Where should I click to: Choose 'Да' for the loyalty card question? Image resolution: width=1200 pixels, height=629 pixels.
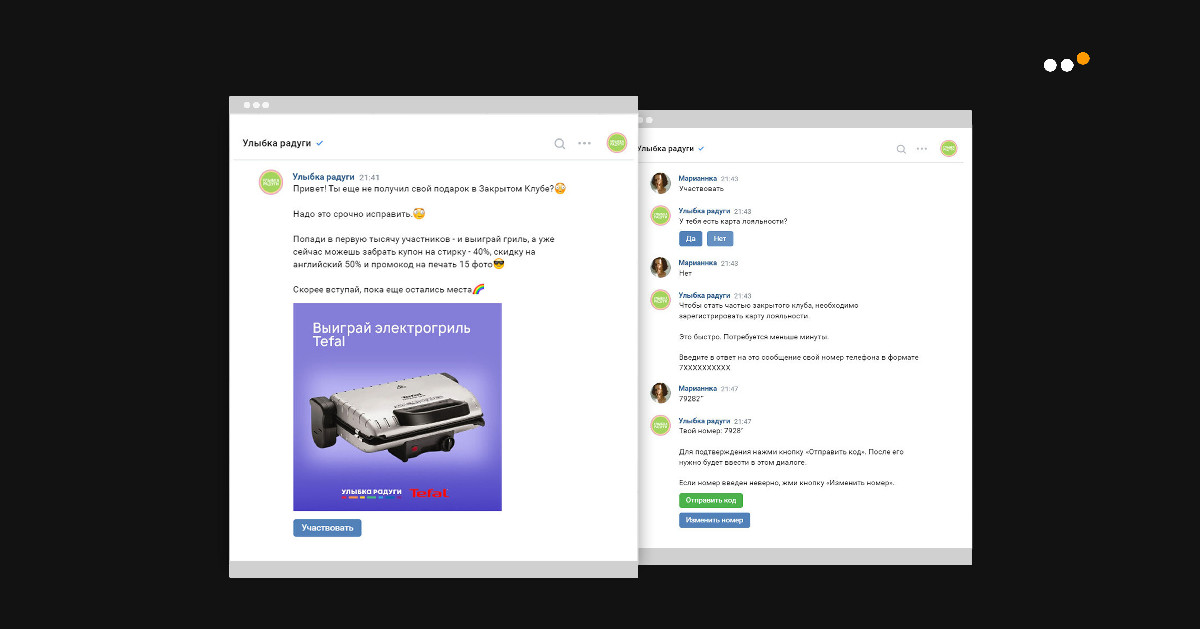[690, 239]
